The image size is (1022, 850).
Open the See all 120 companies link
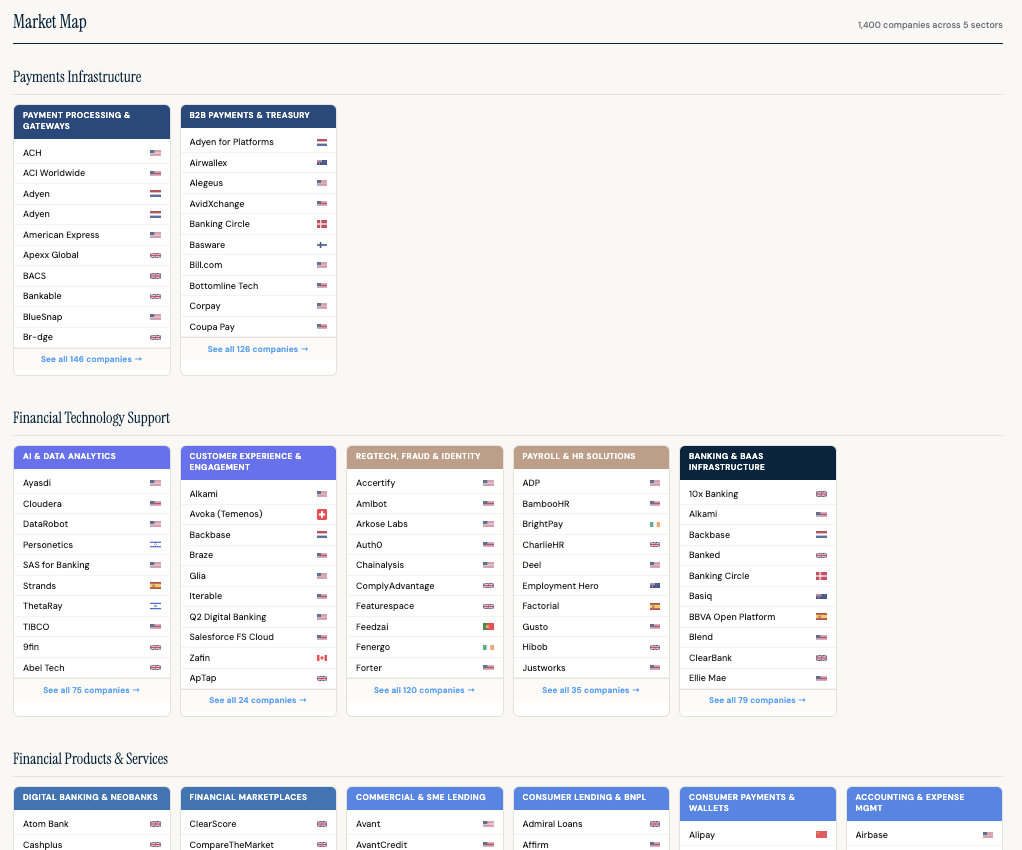[x=424, y=689]
